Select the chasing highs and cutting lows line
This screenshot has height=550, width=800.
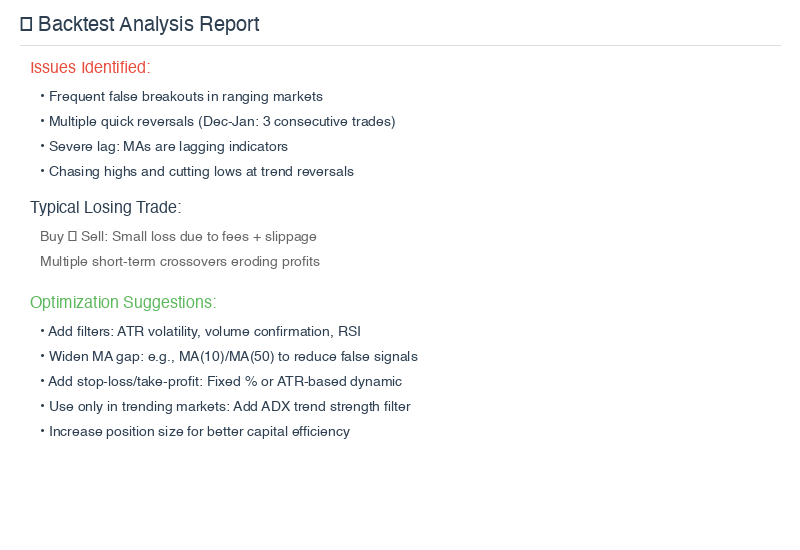pyautogui.click(x=201, y=172)
